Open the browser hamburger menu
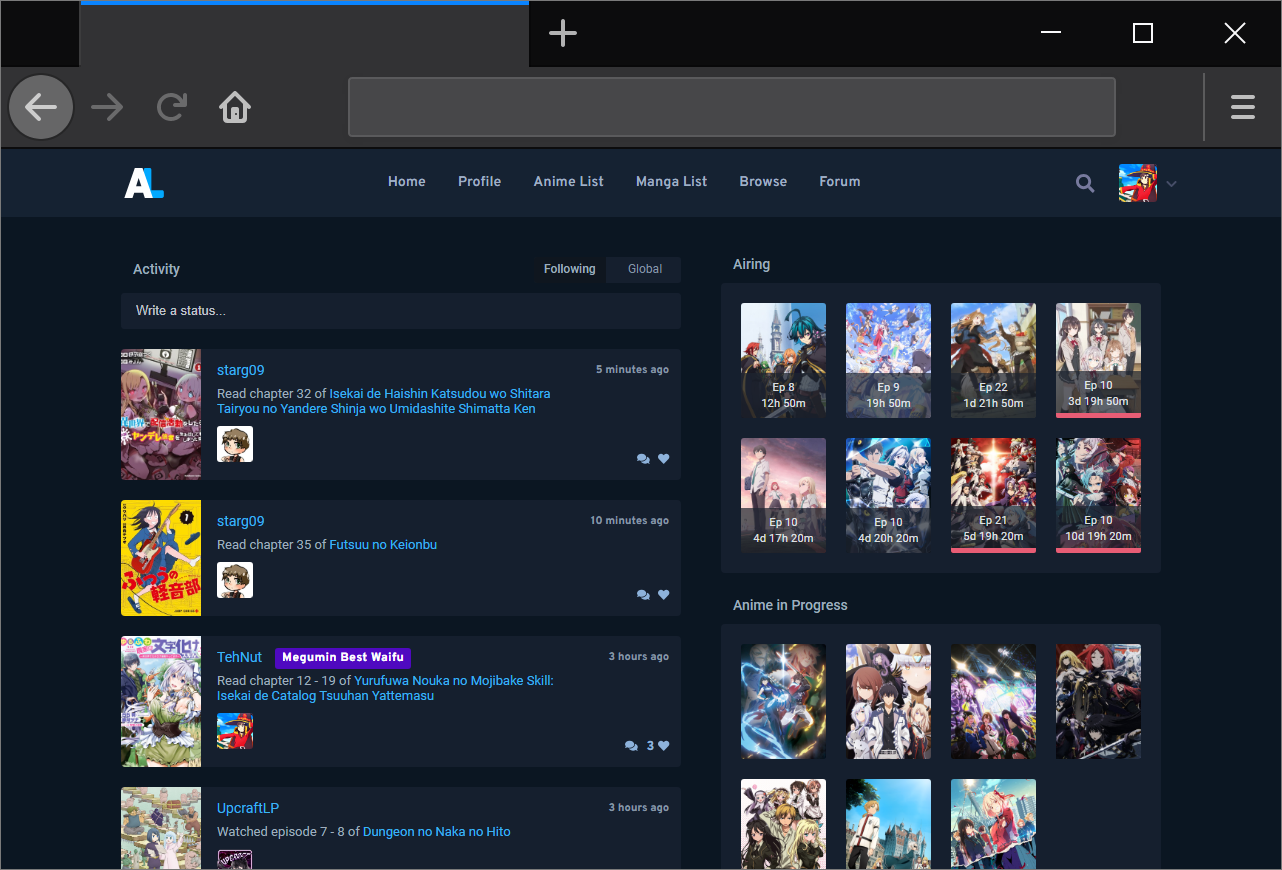 (1242, 107)
